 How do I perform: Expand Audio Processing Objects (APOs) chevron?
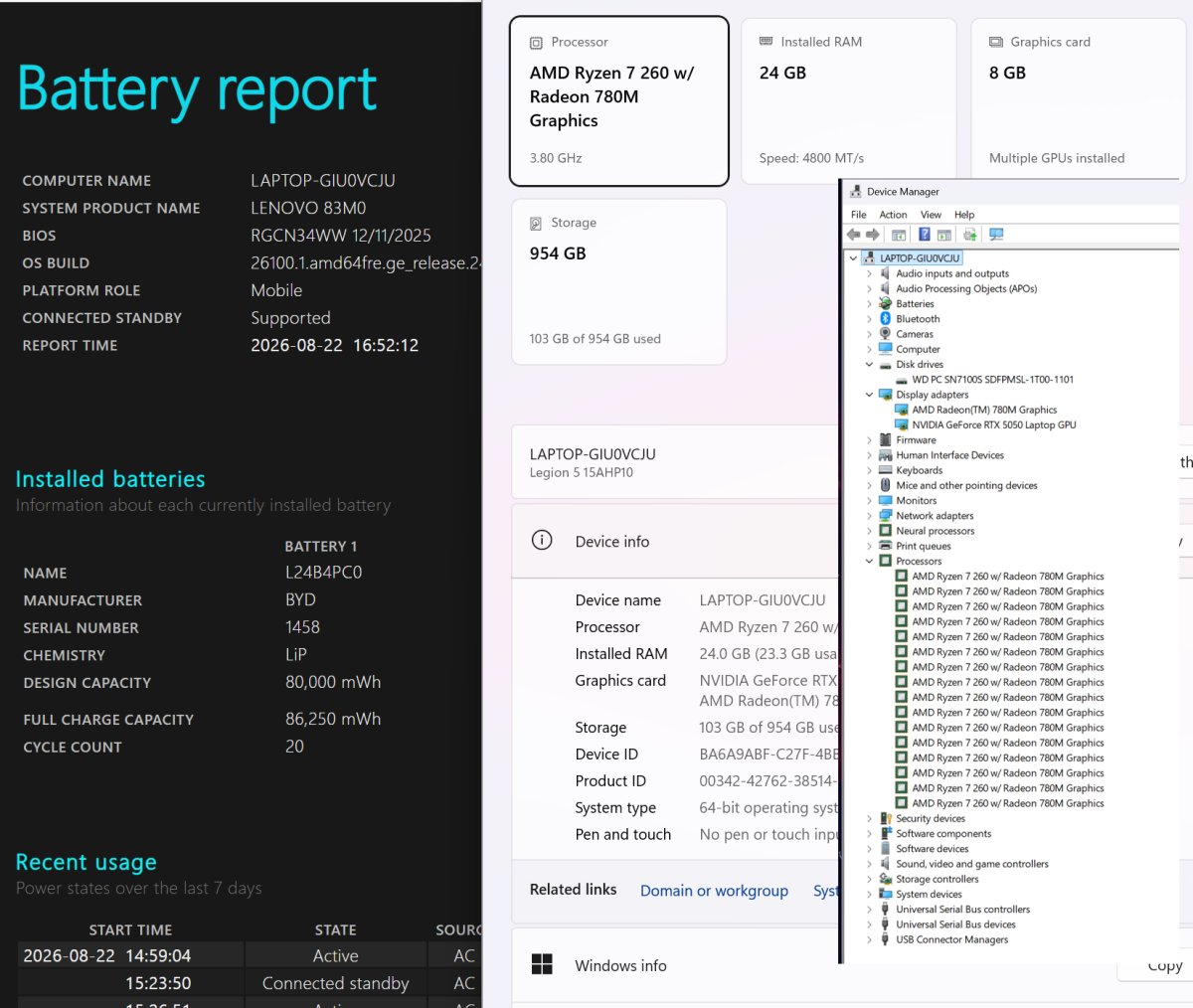[x=869, y=288]
